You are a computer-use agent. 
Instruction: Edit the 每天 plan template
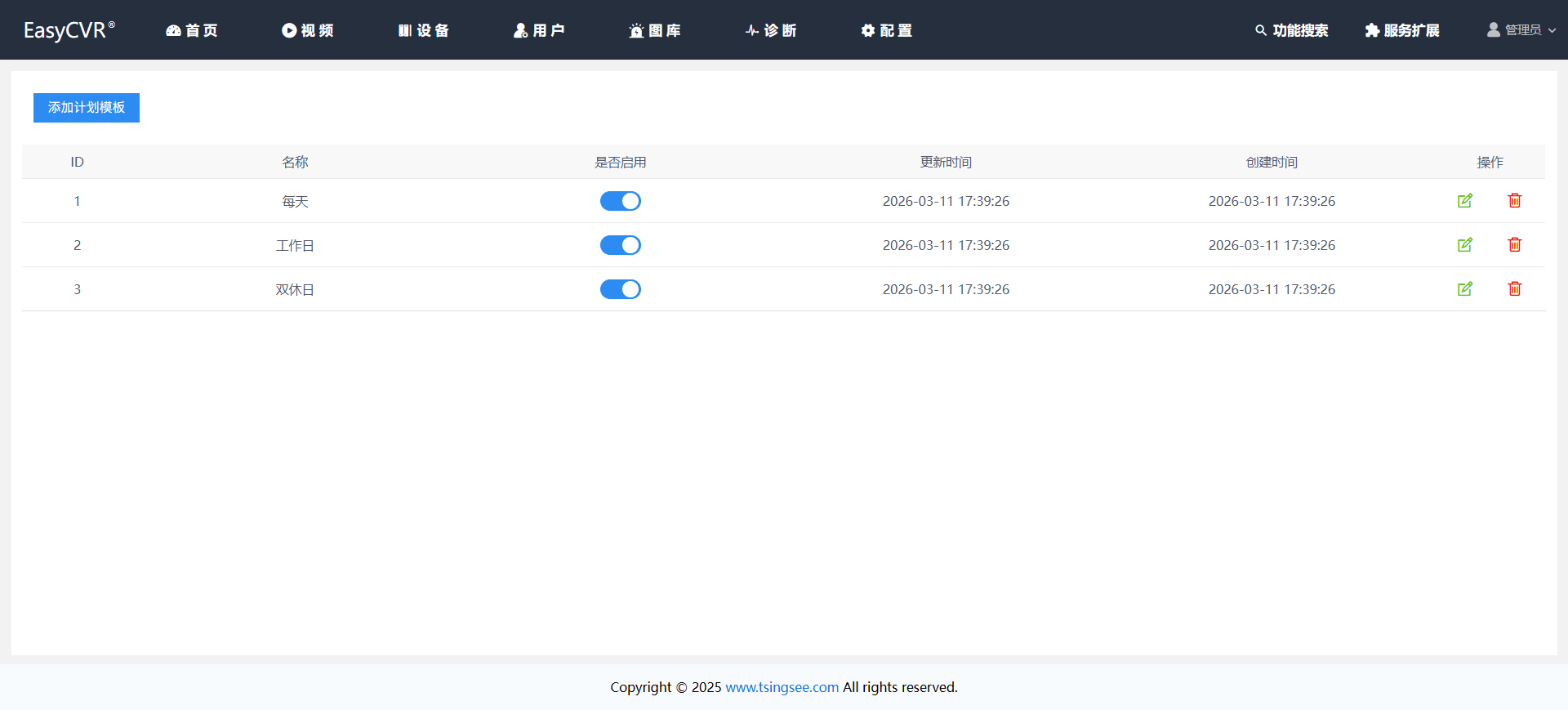pyautogui.click(x=1465, y=201)
